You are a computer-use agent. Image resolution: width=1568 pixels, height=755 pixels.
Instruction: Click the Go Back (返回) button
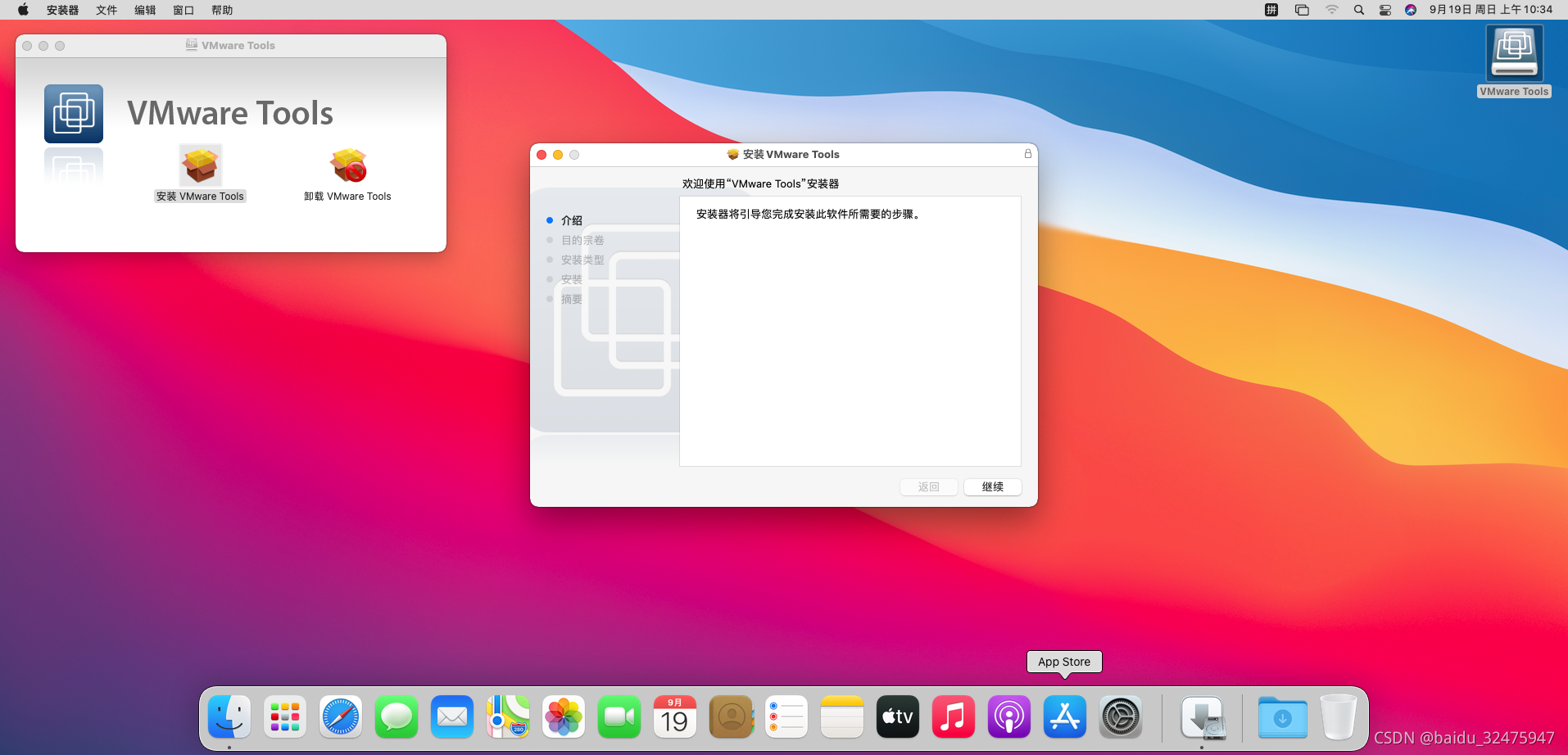point(928,487)
